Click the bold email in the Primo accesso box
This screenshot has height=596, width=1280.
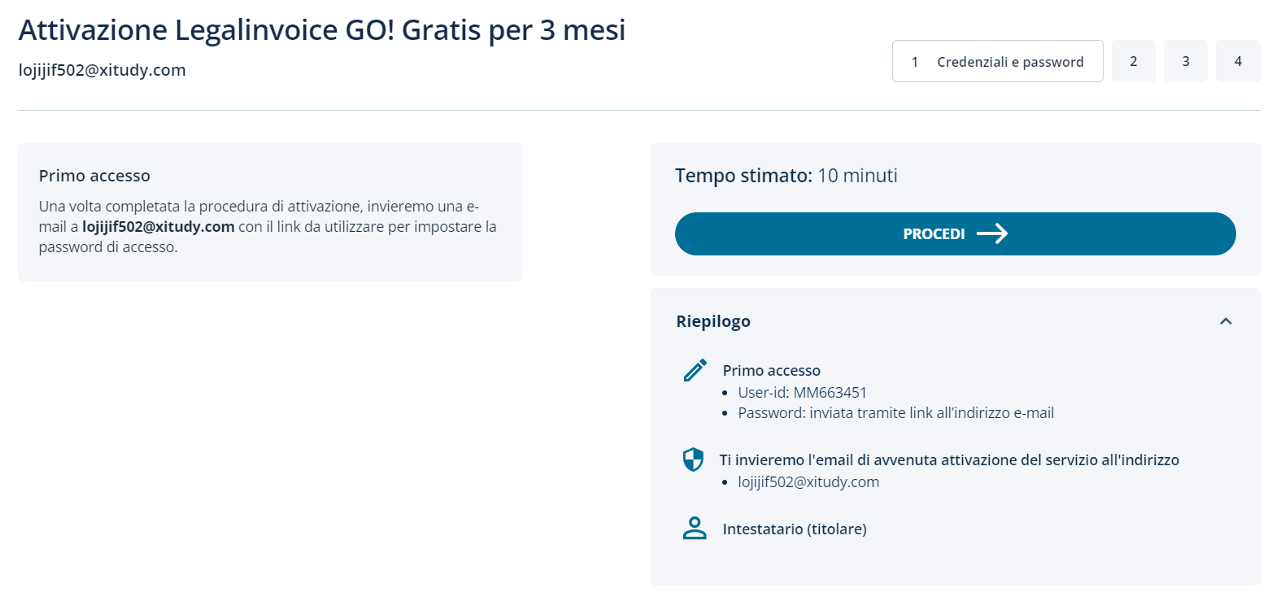(x=158, y=227)
